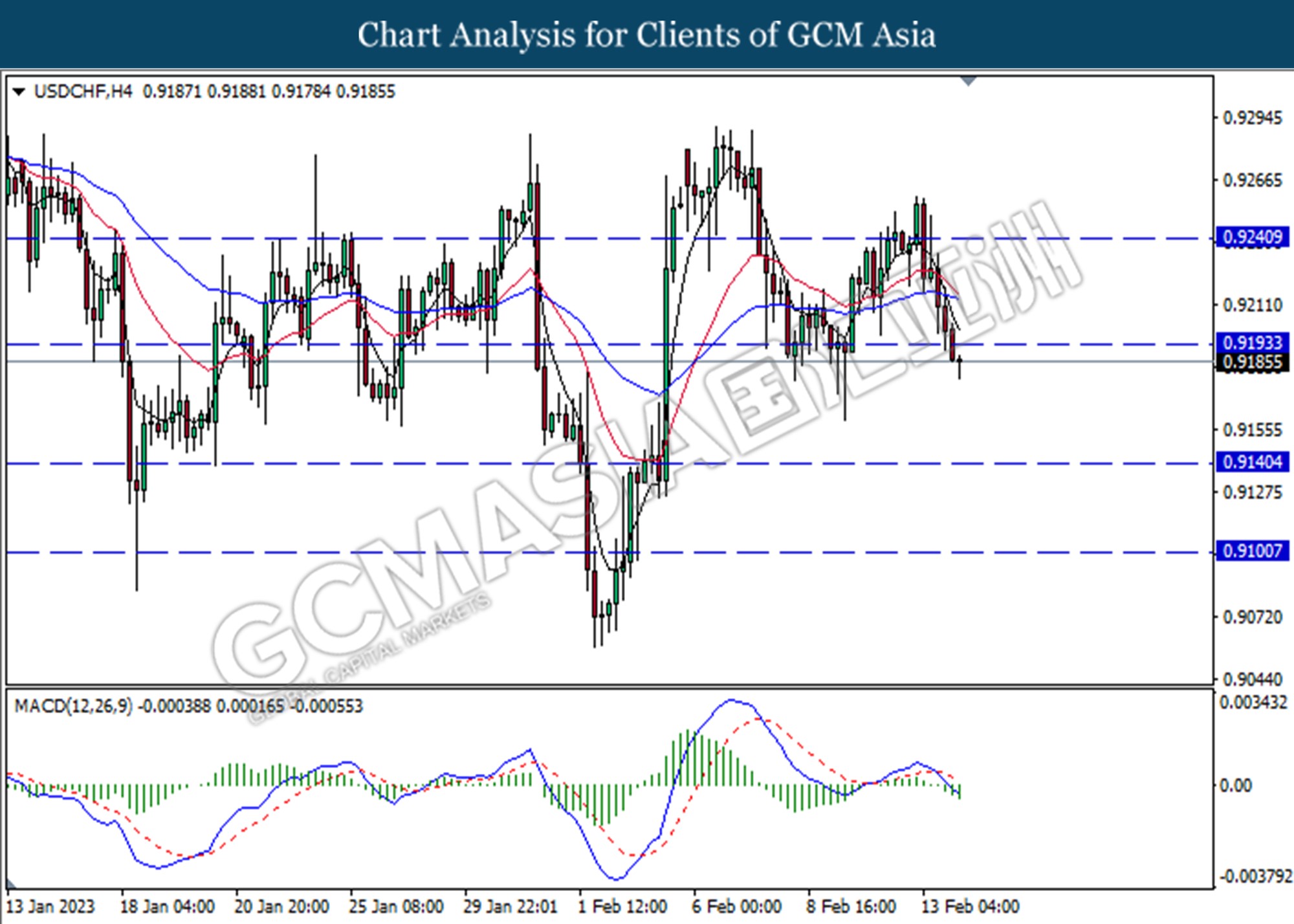
Task: Click the dropdown arrow beside USDCHF,H4
Action: coord(19,92)
